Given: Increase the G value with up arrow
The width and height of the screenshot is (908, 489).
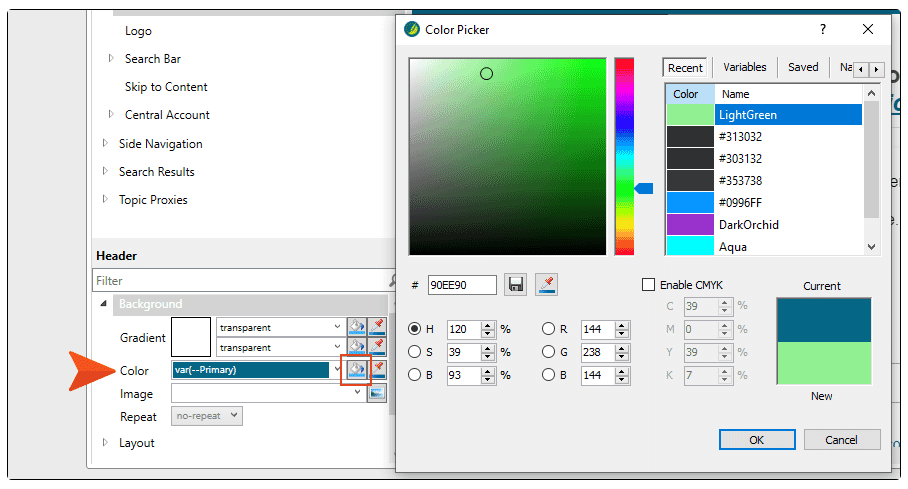Looking at the screenshot, I should click(622, 348).
